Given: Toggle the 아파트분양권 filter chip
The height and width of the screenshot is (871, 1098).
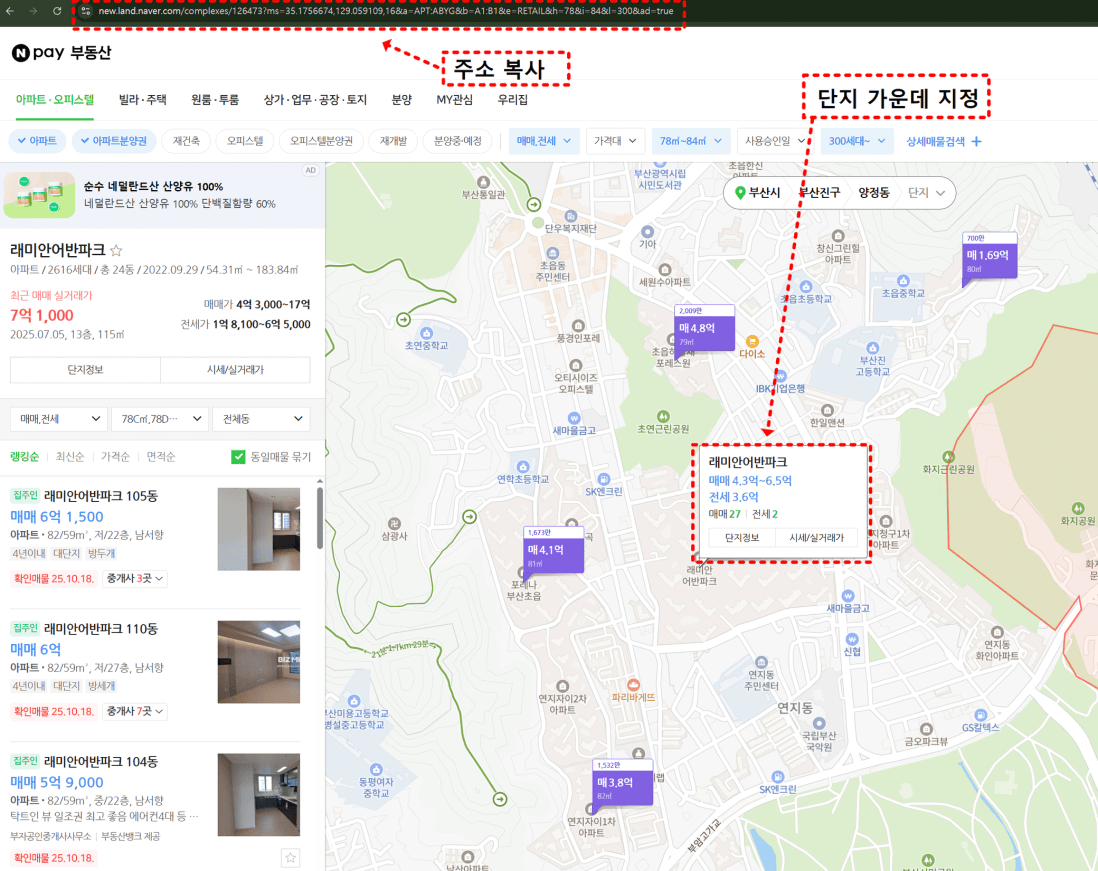Looking at the screenshot, I should tap(113, 141).
